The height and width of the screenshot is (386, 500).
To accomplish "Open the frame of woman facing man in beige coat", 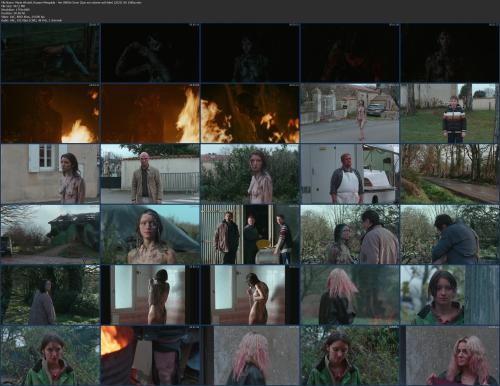I will click(350, 234).
